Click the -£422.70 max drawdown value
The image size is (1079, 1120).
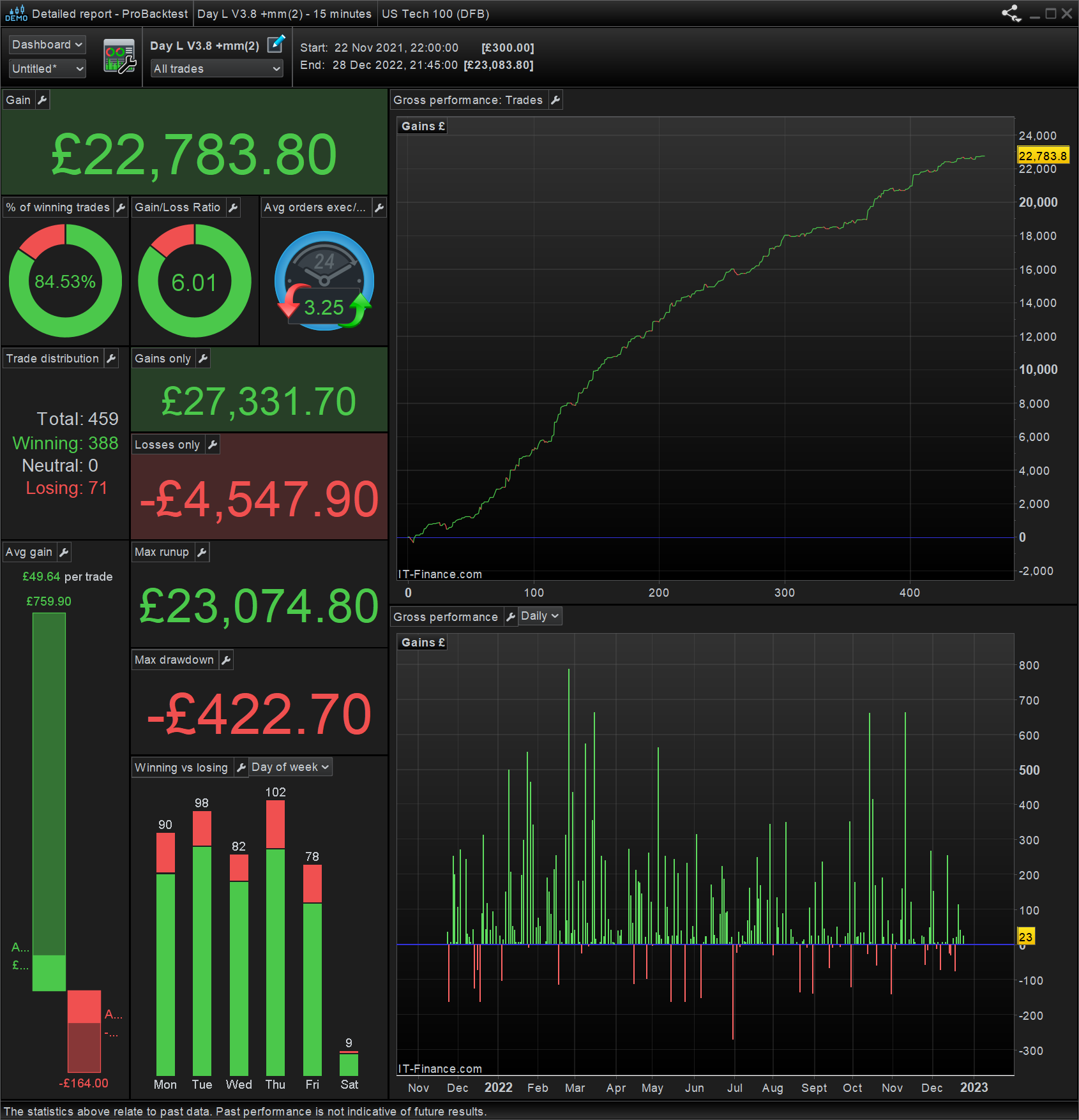(x=259, y=714)
